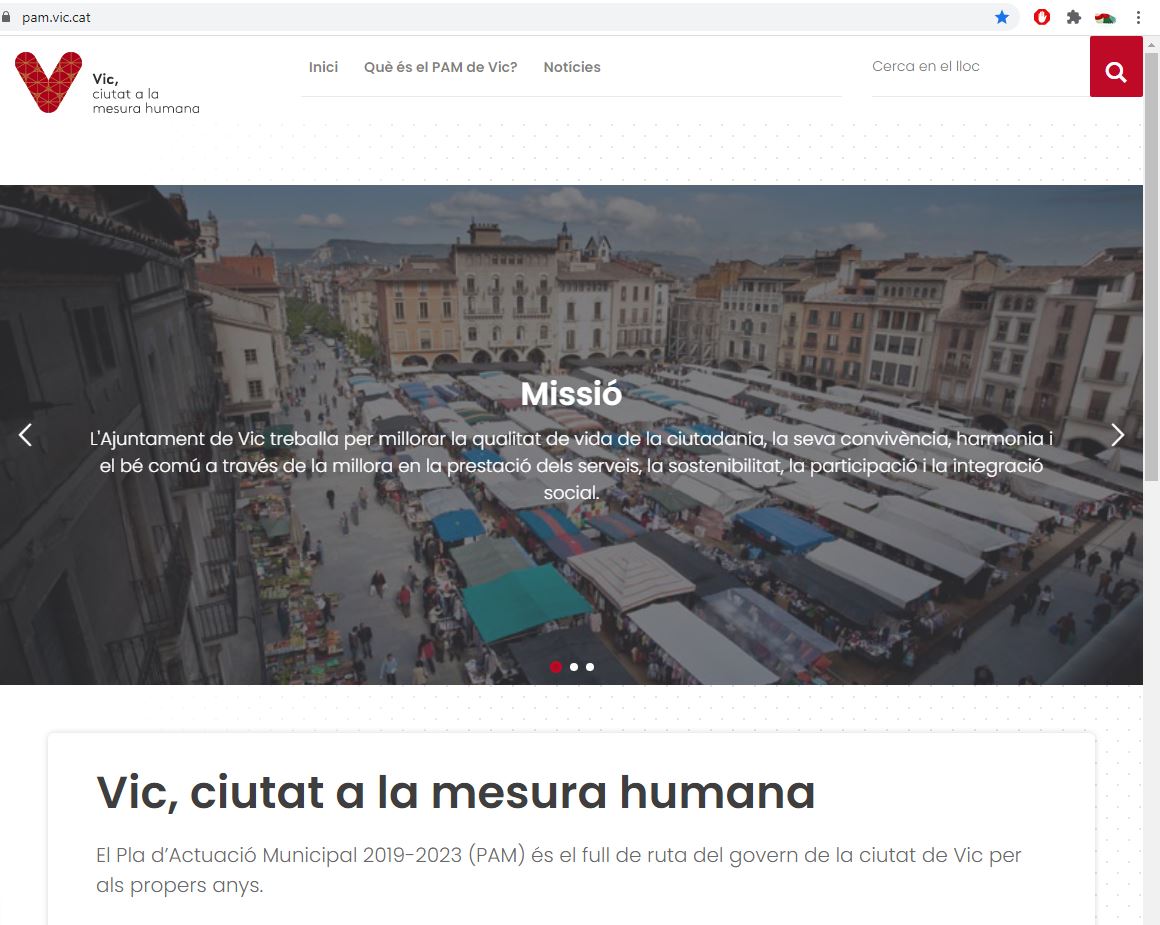Click the pam.vic.cat address bar URL
Screen dimensions: 1160x925
[x=56, y=17]
